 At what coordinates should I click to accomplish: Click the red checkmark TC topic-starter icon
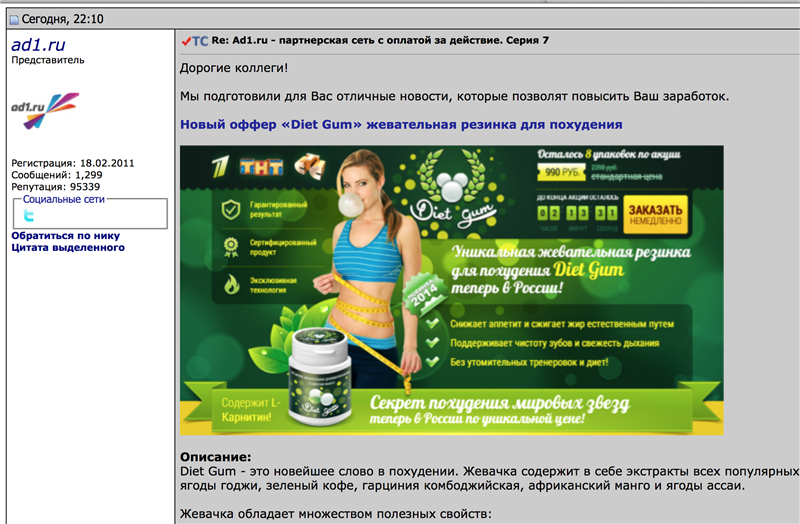pos(194,41)
